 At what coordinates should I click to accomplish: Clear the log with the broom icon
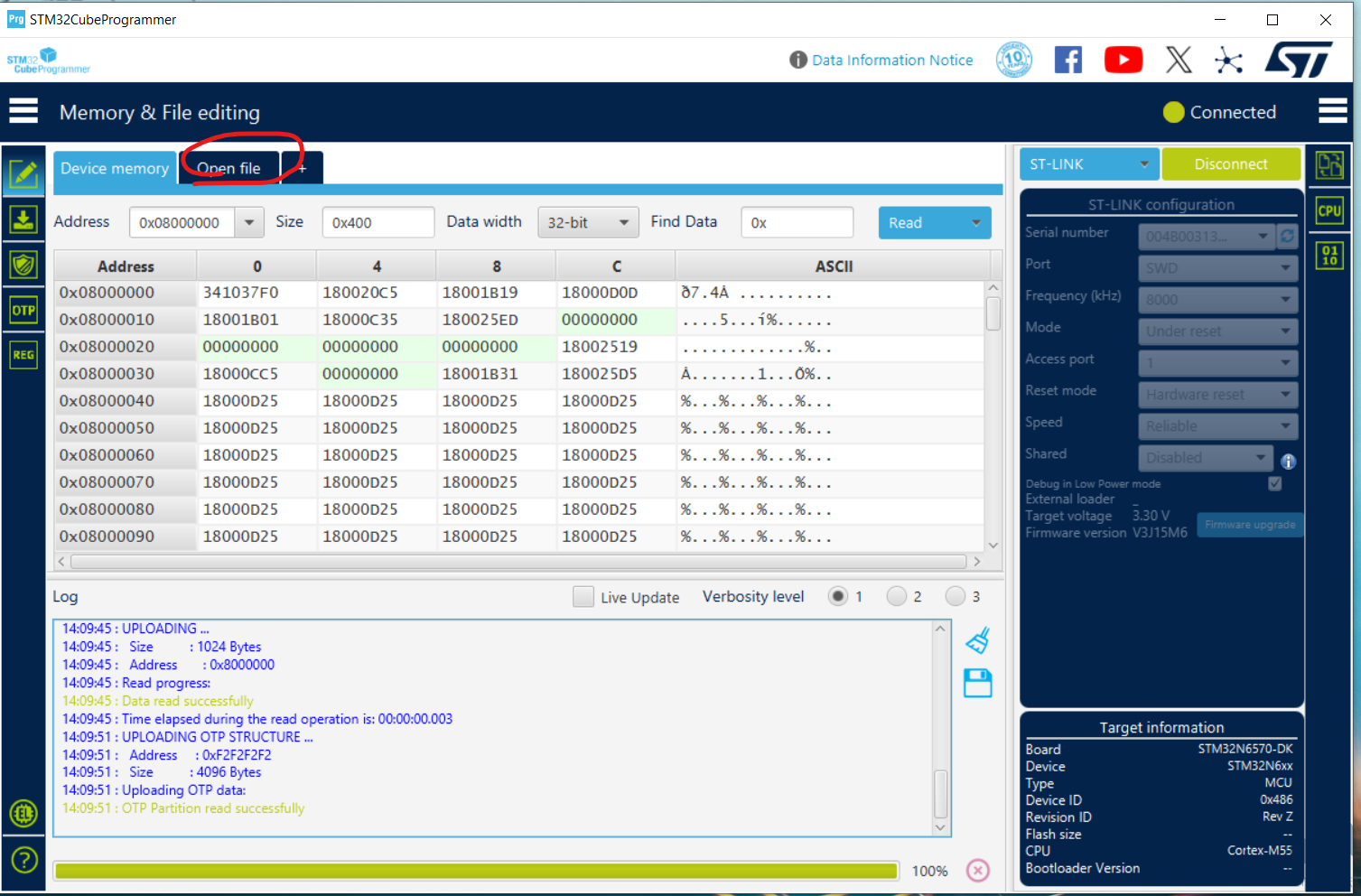click(x=977, y=640)
